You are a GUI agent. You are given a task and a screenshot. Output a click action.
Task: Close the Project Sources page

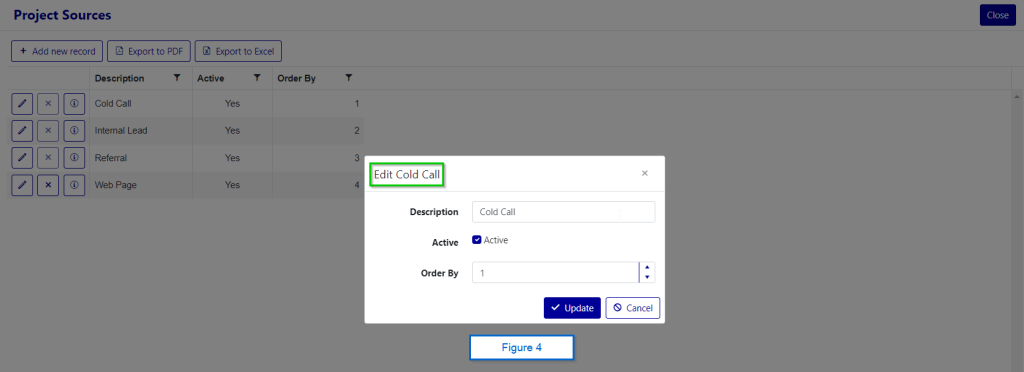997,15
